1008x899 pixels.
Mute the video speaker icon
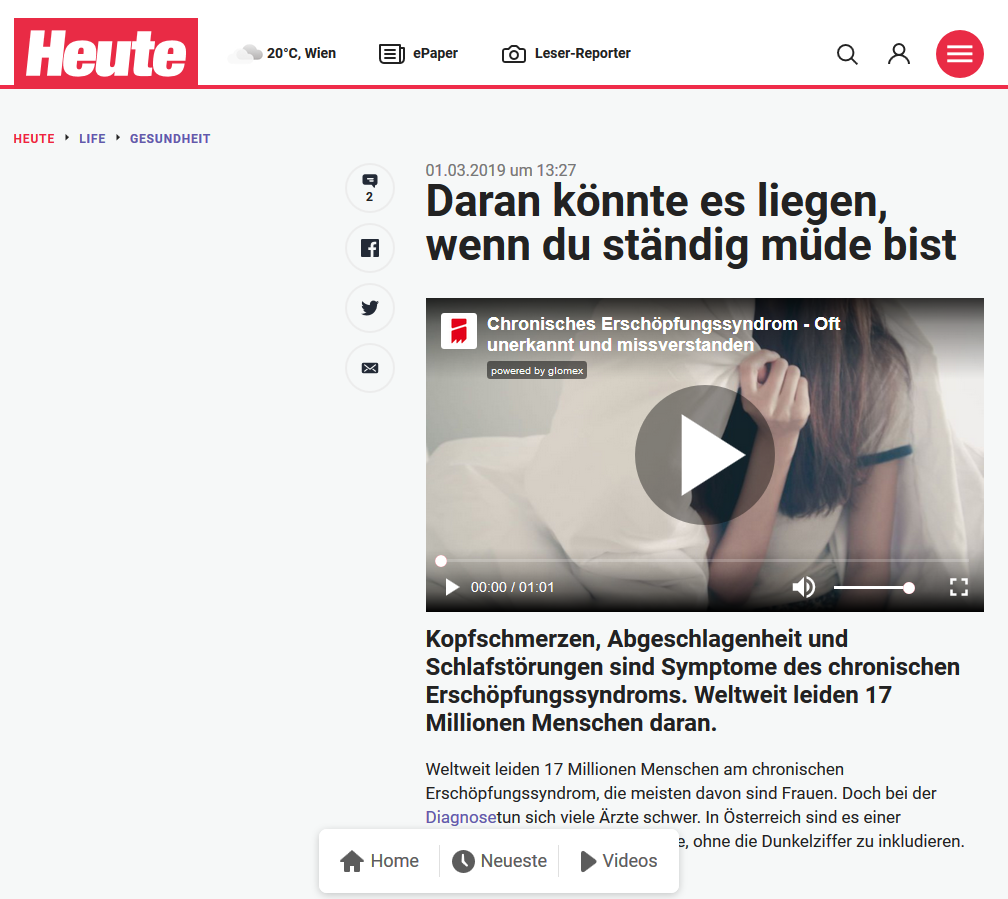click(x=803, y=586)
